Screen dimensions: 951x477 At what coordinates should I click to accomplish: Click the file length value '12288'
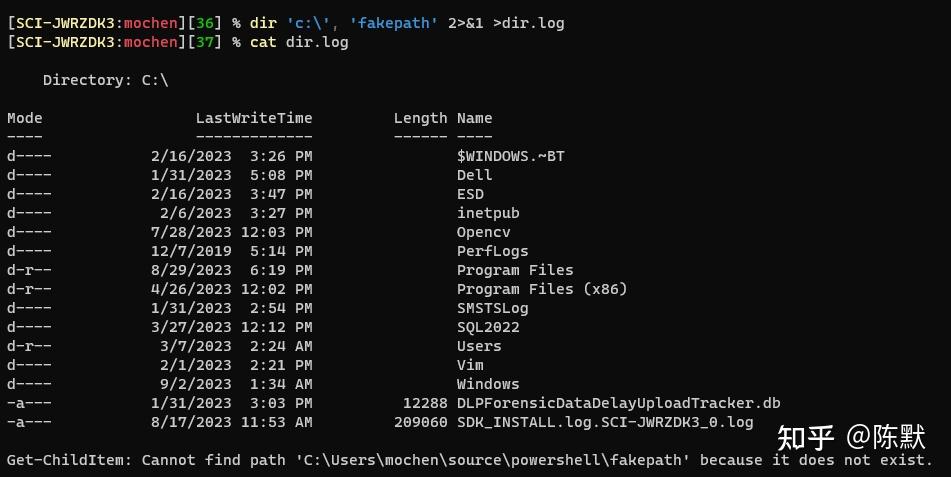point(425,403)
